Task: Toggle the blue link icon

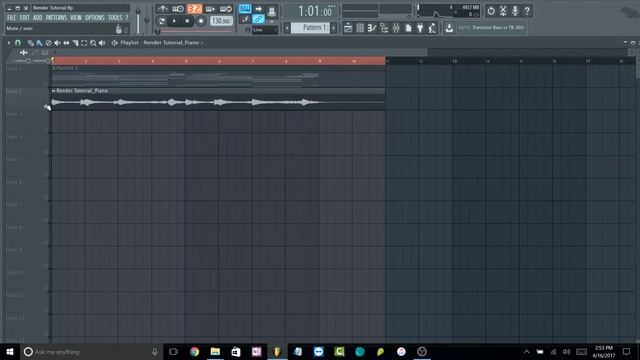Action: (258, 19)
